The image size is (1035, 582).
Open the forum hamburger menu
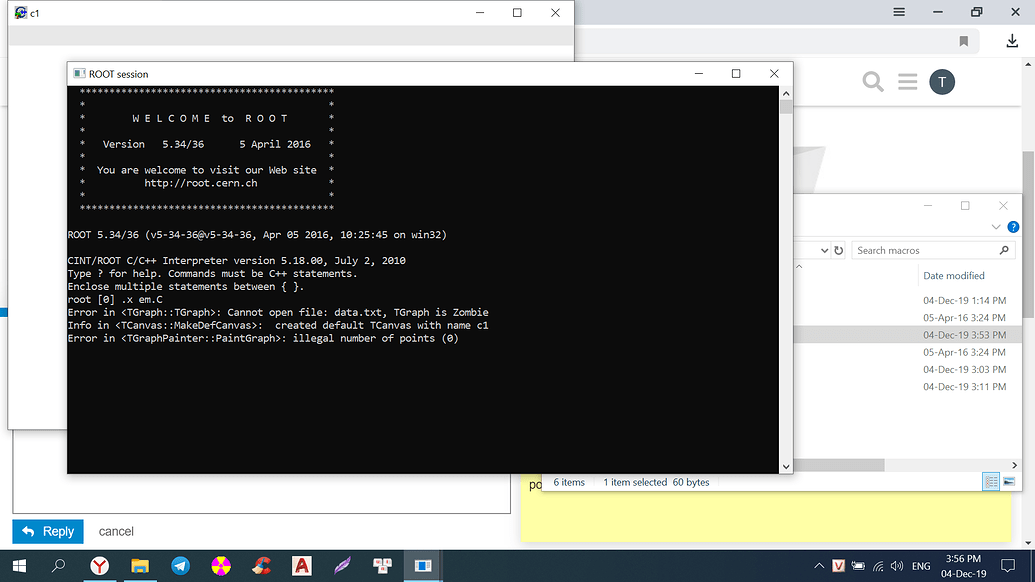[907, 82]
